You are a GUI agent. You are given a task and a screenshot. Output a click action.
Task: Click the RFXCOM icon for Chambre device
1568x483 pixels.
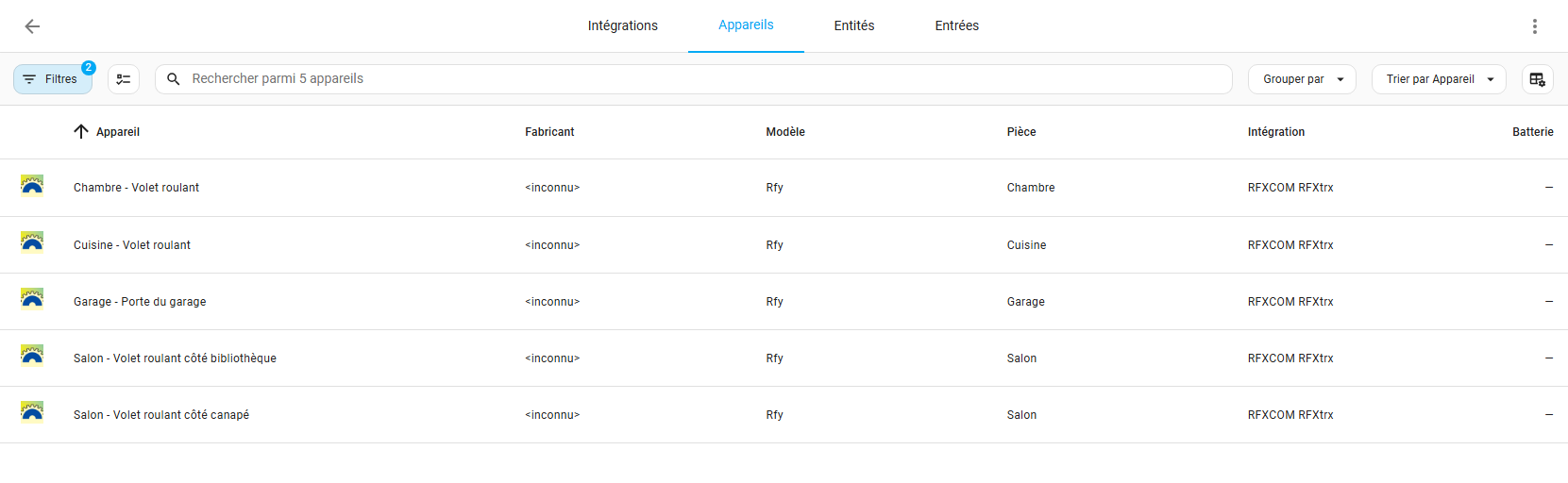[32, 186]
